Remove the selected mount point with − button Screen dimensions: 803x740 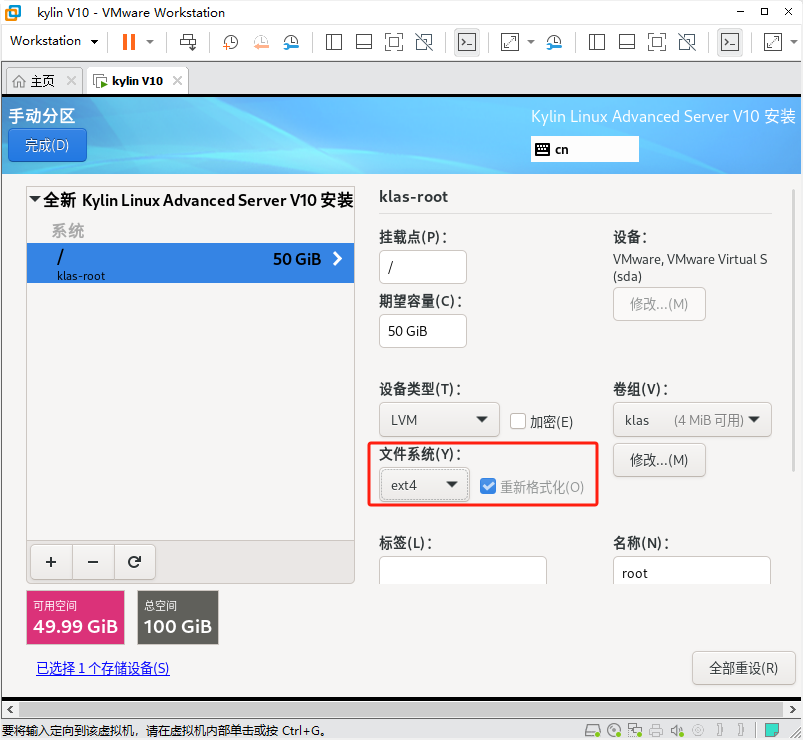coord(93,562)
